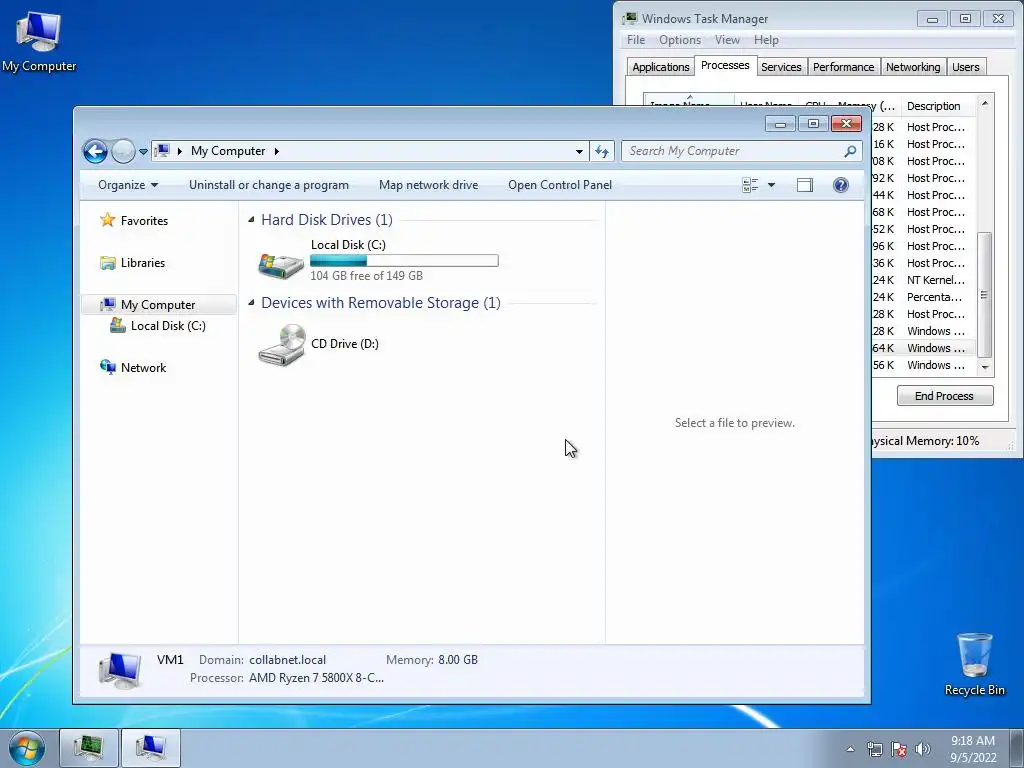The height and width of the screenshot is (768, 1024).
Task: Click the Refresh button beside address bar
Action: [x=601, y=152]
